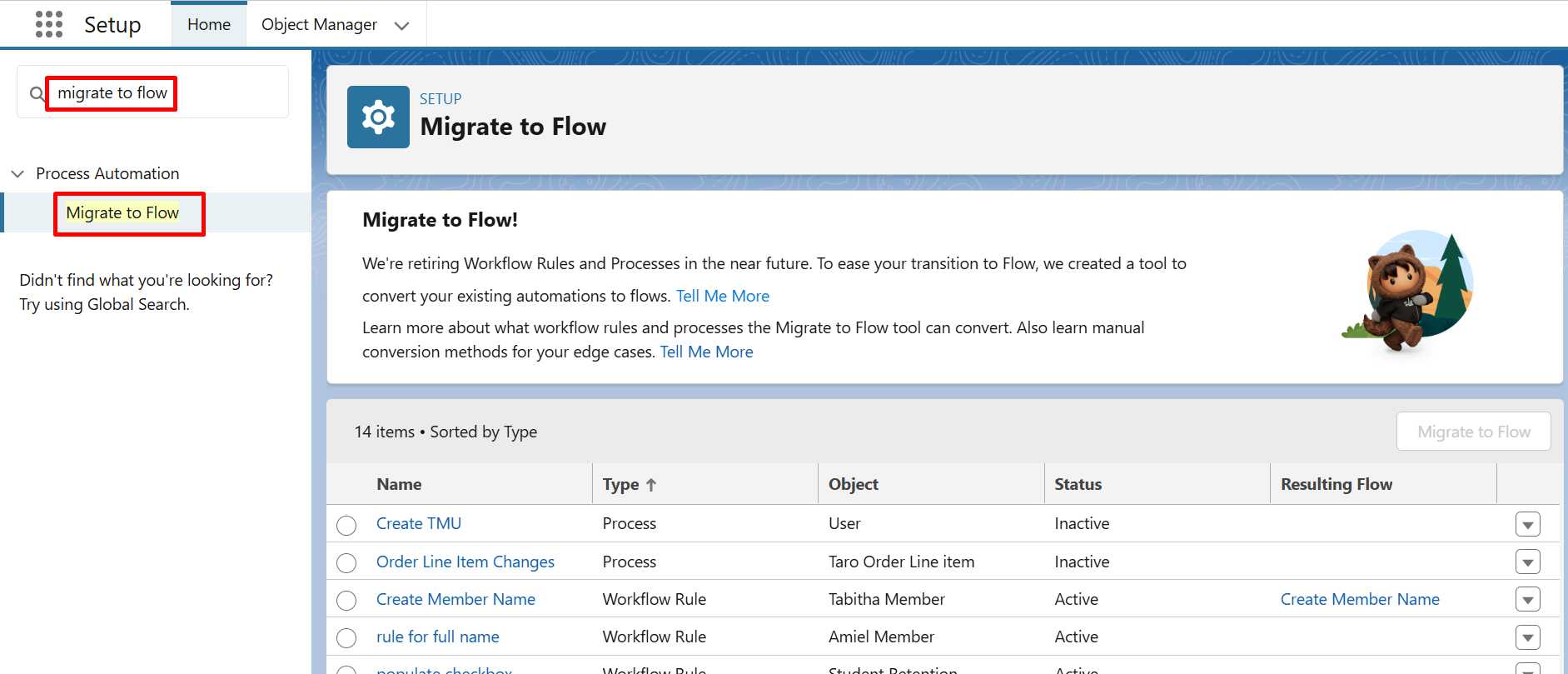The image size is (1568, 674).
Task: Open the rule for full name link
Action: pos(438,637)
